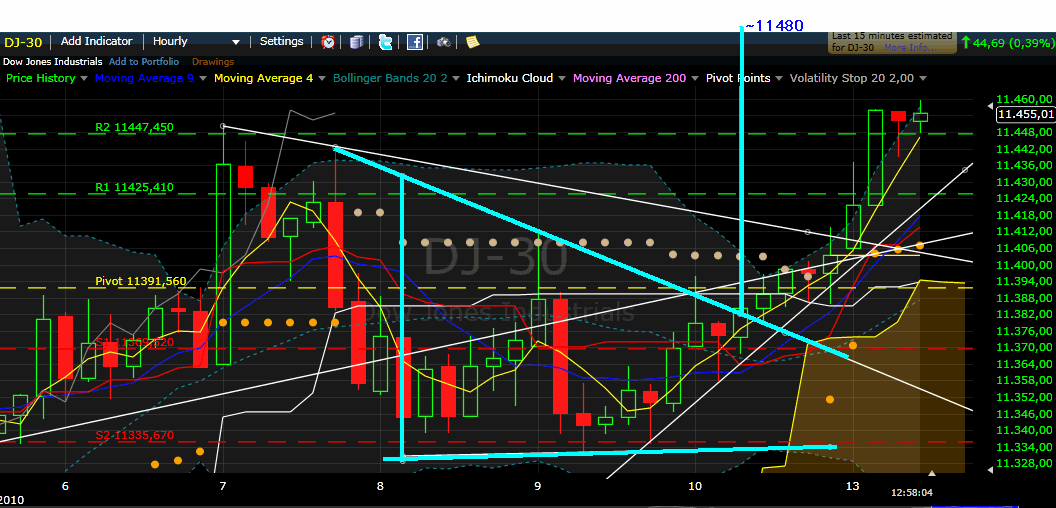Click date 7 on the time axis
Image resolution: width=1056 pixels, height=508 pixels.
[223, 486]
